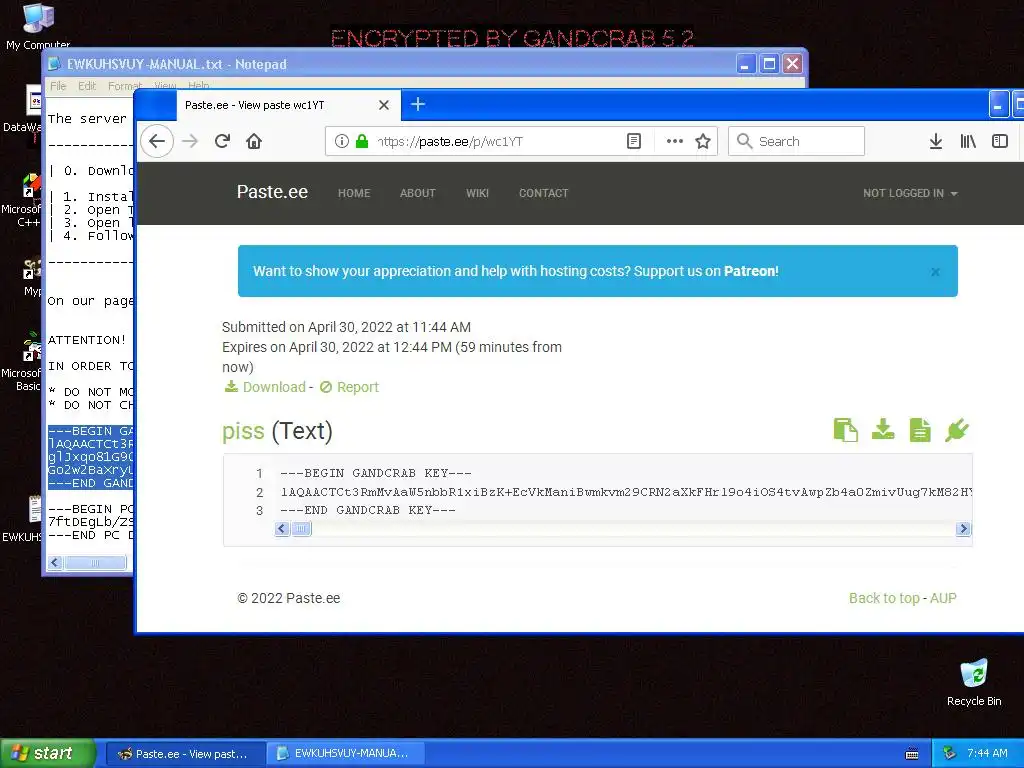
Task: Click the tray keyboard icon
Action: point(912,754)
